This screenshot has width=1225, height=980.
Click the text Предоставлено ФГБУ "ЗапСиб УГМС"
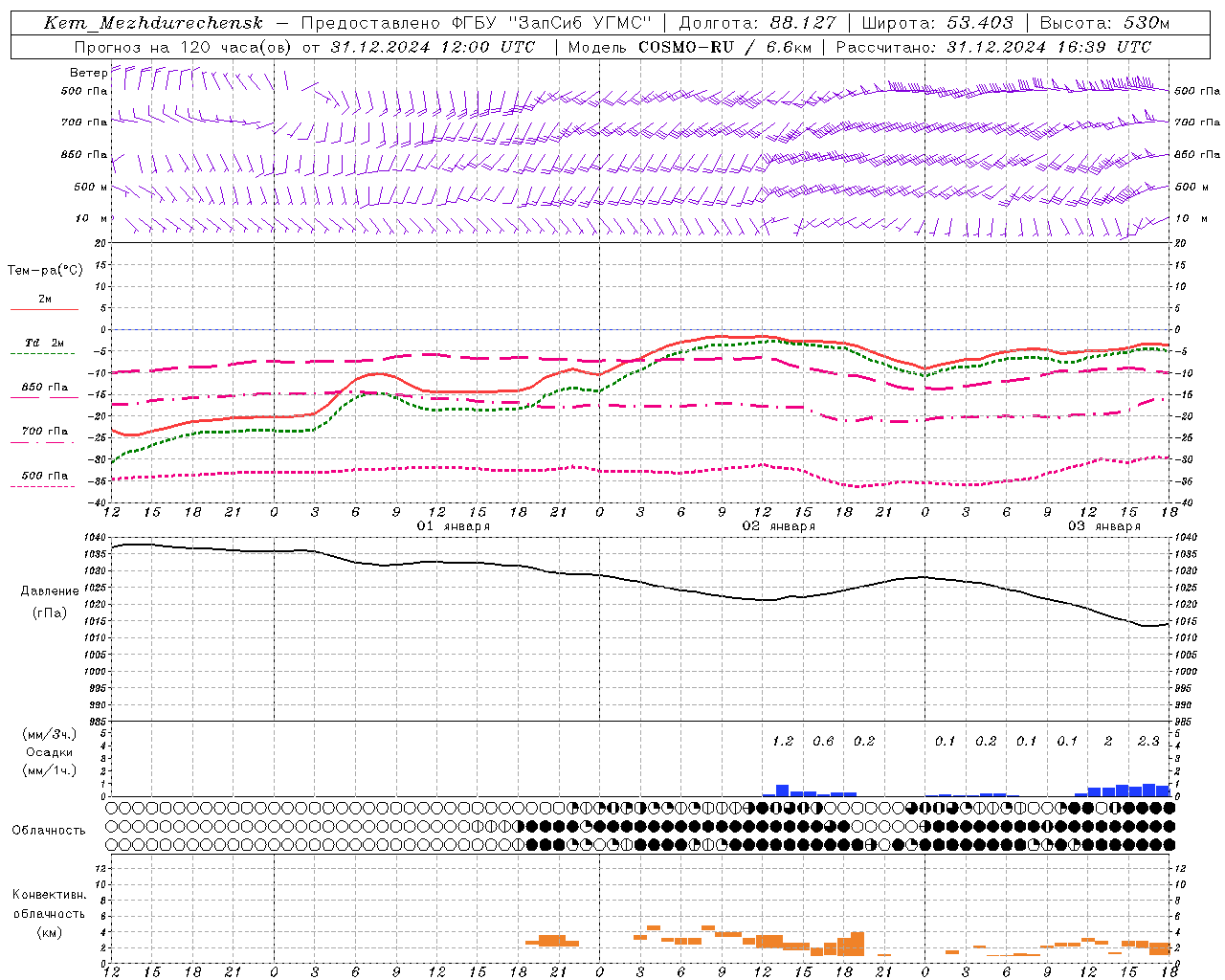tap(477, 23)
